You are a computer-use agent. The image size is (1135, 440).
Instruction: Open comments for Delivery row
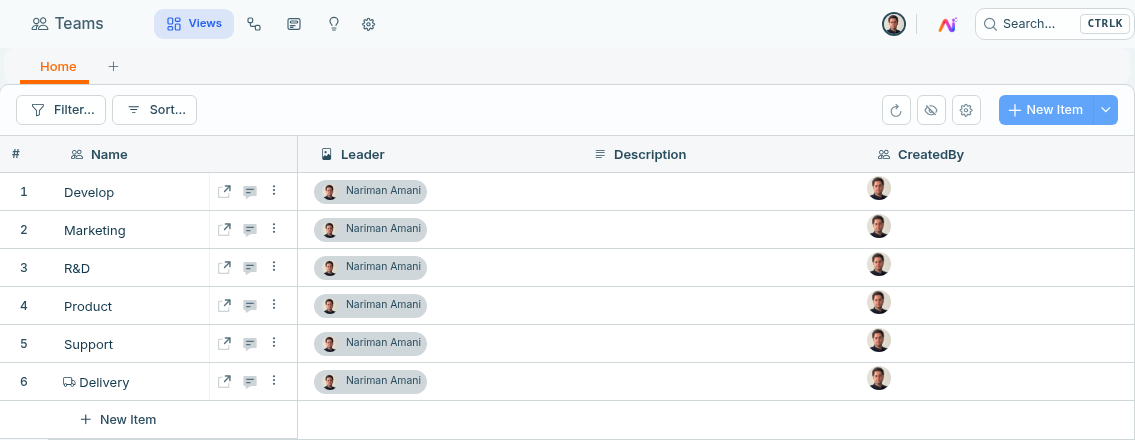tap(250, 382)
